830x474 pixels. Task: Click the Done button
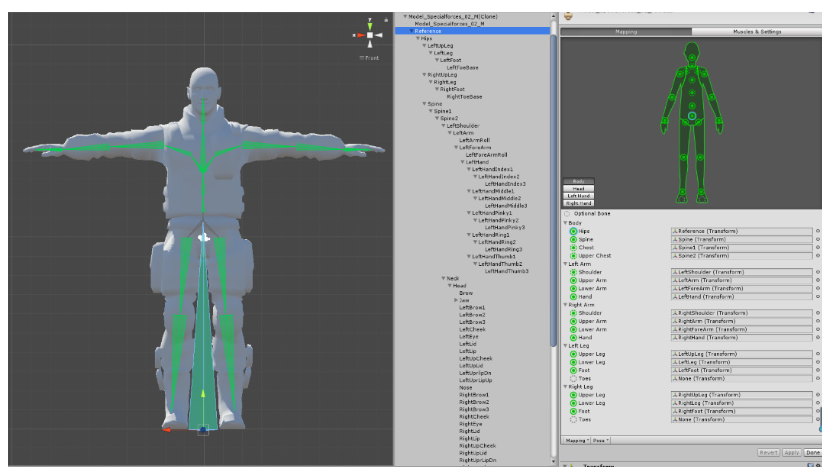(x=813, y=453)
